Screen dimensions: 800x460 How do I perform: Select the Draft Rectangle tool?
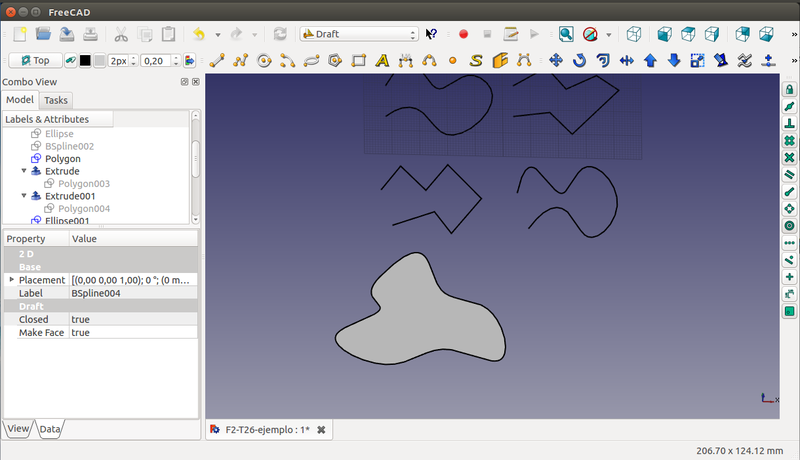[x=358, y=61]
